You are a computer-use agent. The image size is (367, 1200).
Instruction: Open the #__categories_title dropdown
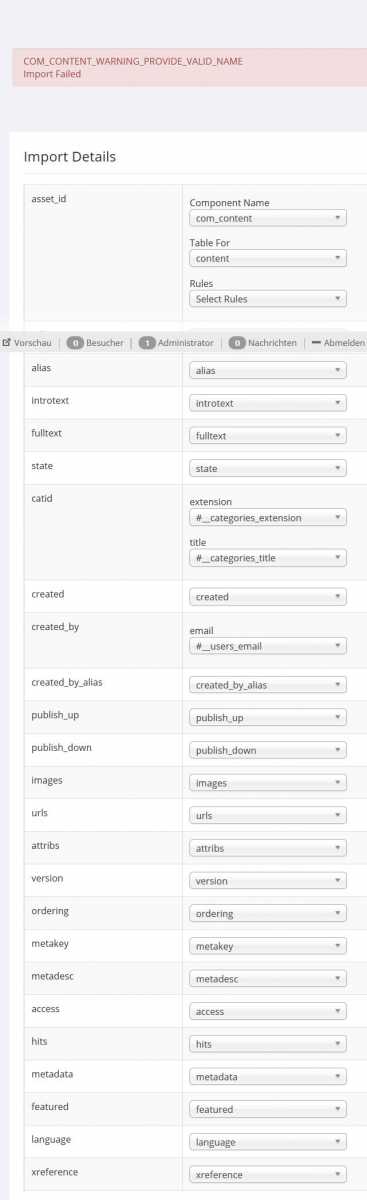[x=268, y=558]
